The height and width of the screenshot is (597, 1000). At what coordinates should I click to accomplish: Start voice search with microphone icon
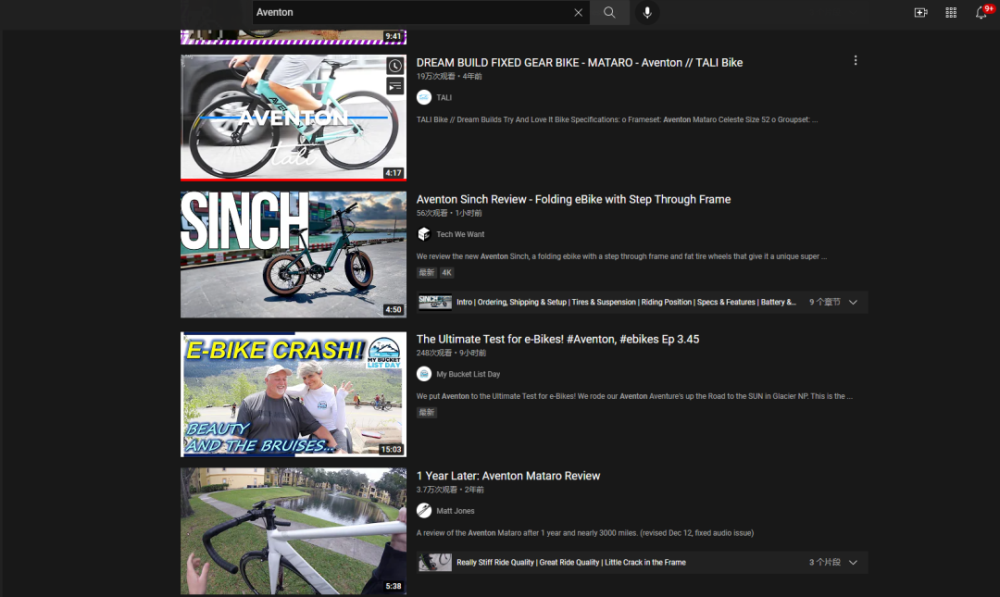click(647, 12)
